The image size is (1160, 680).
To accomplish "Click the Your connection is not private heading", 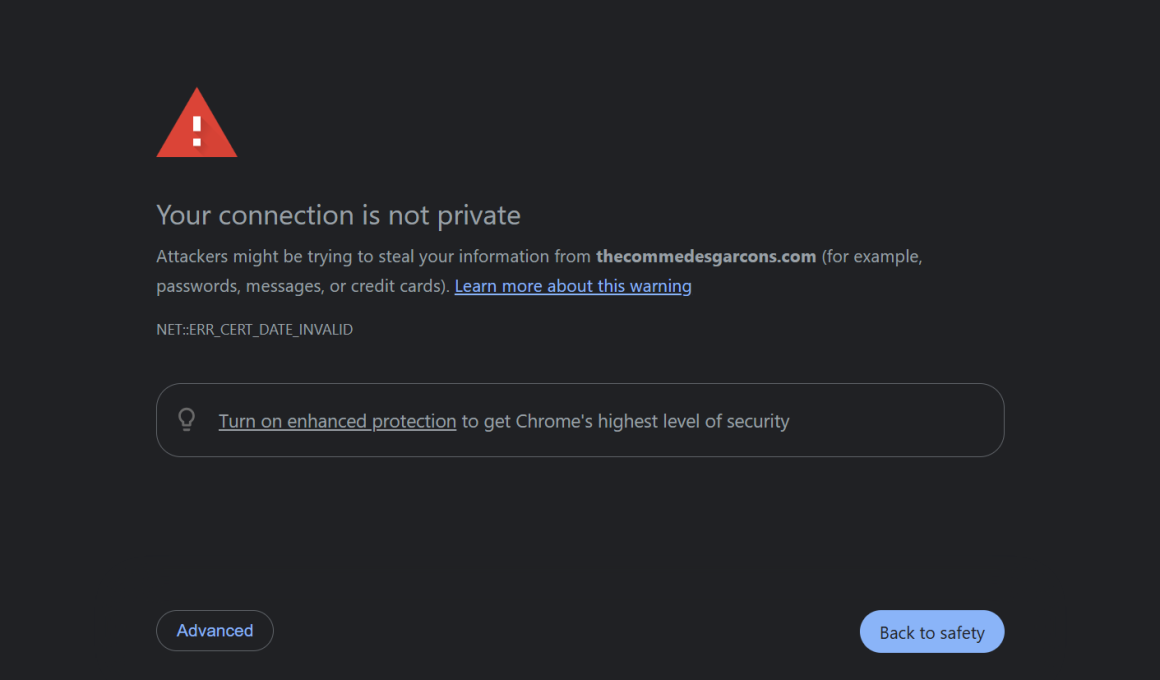I will point(338,215).
